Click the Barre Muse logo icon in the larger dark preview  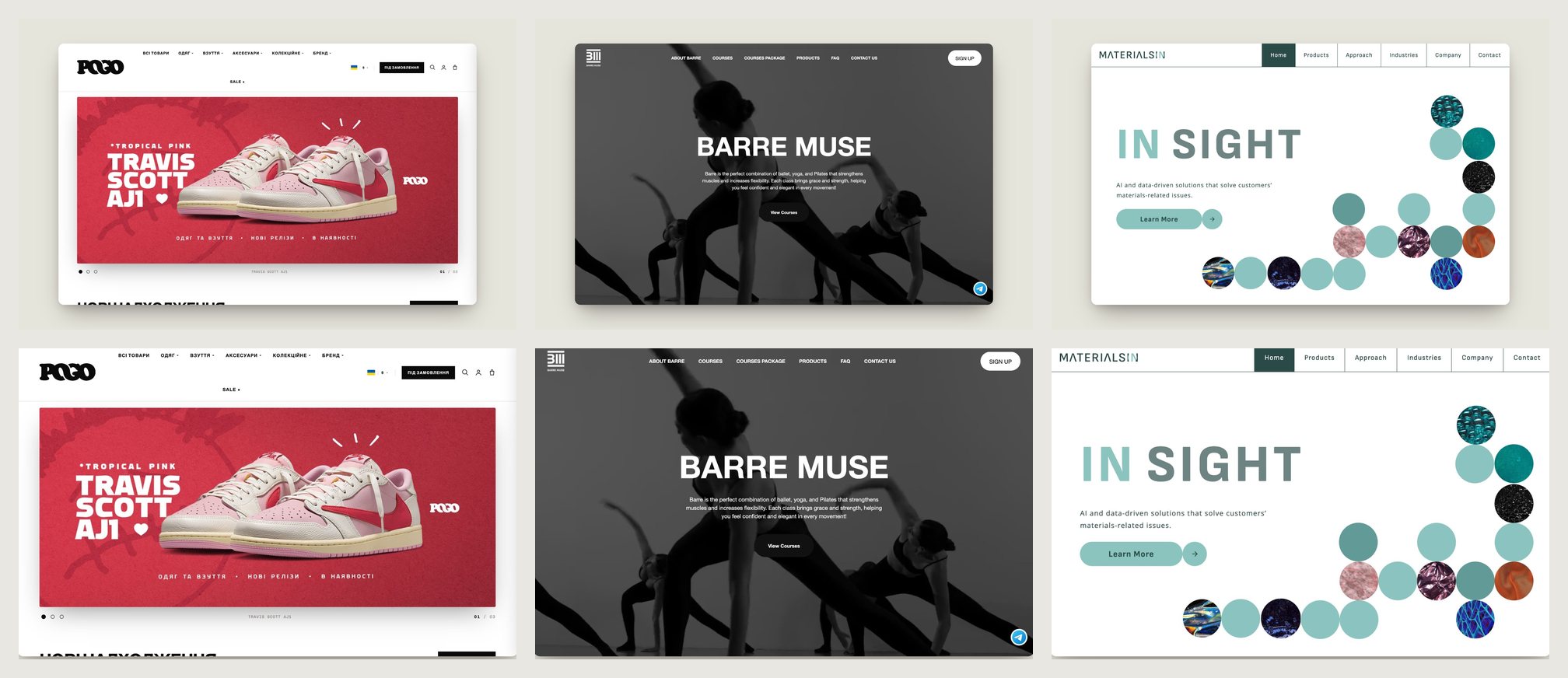[556, 361]
